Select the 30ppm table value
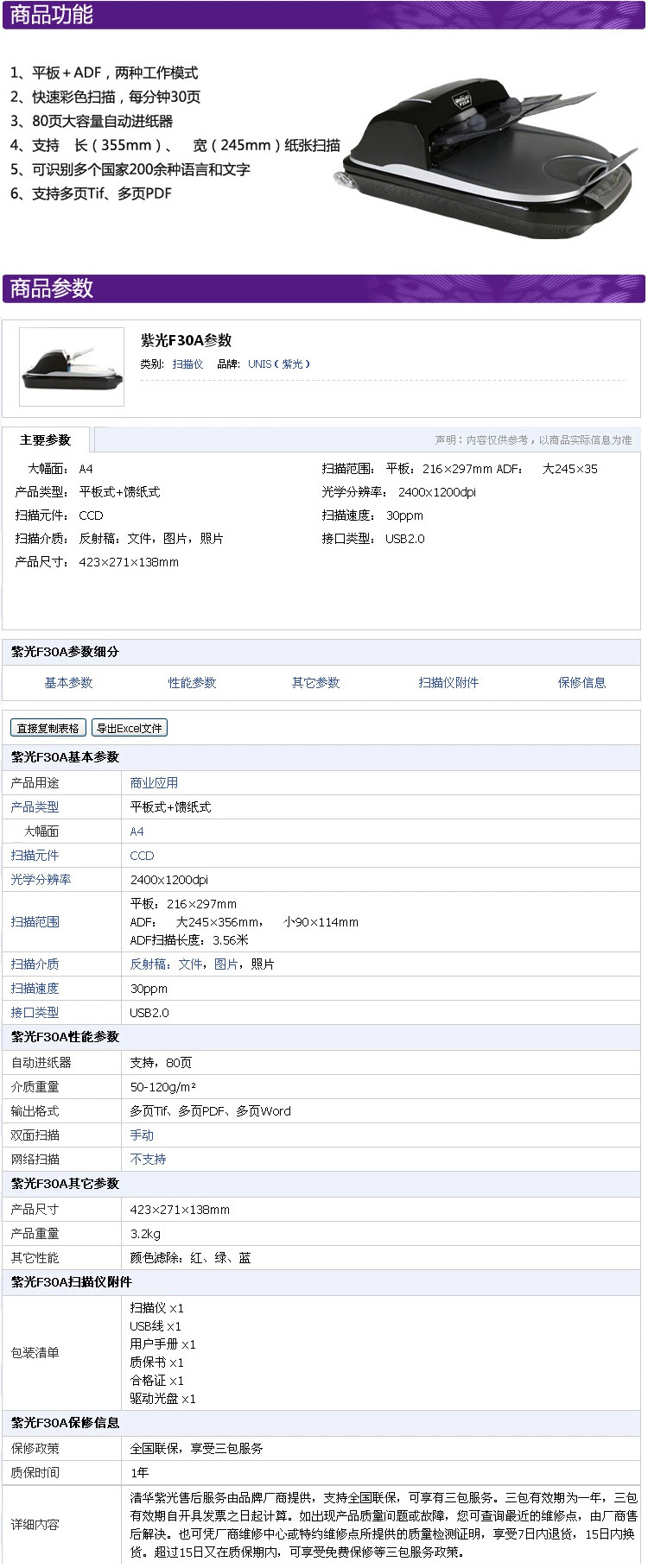This screenshot has width=648, height=1568. pos(149,989)
